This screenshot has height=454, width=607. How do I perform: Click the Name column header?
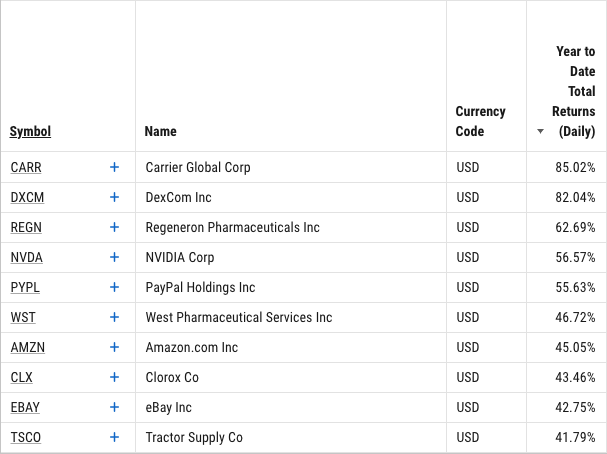[160, 132]
